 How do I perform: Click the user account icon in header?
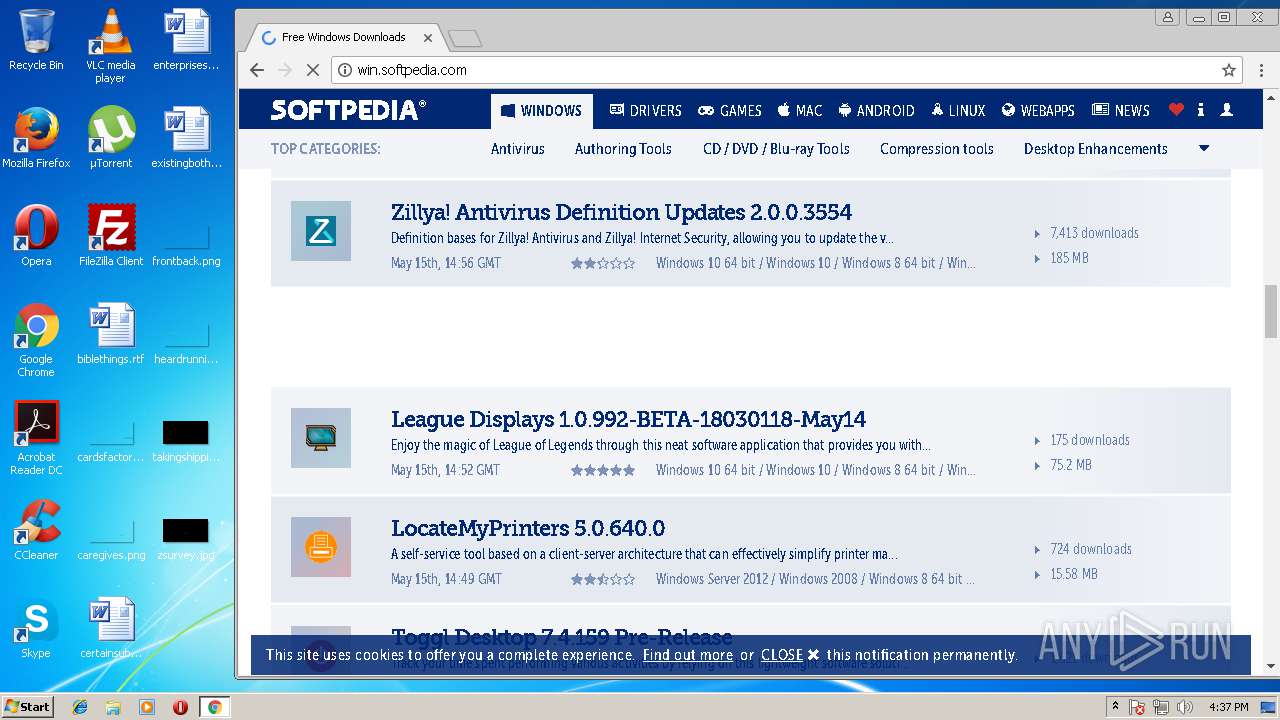coord(1227,110)
